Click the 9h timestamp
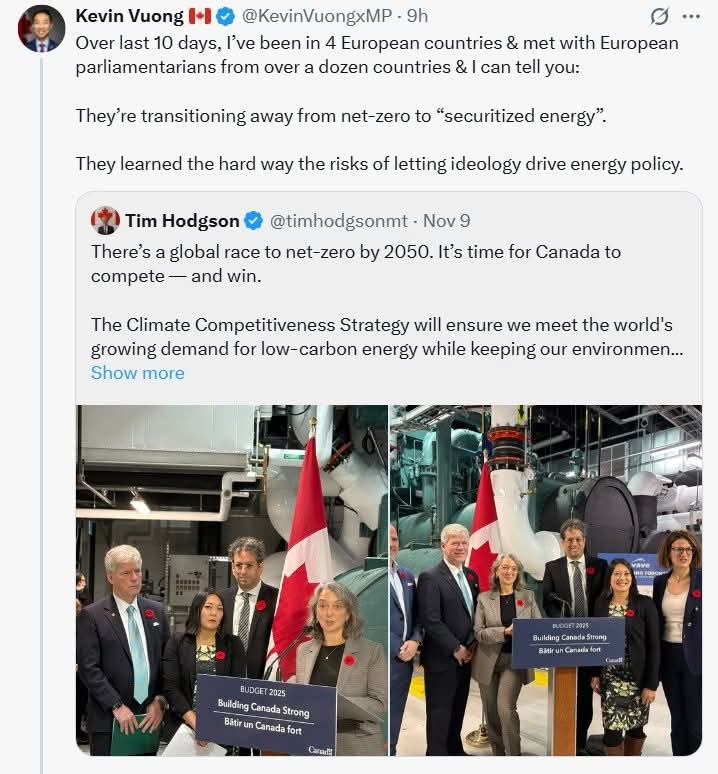The image size is (718, 774). pyautogui.click(x=418, y=17)
